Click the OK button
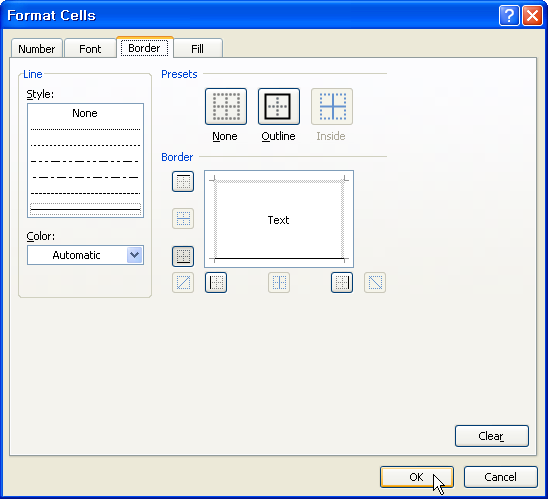Viewport: 548px width, 499px height. (417, 477)
